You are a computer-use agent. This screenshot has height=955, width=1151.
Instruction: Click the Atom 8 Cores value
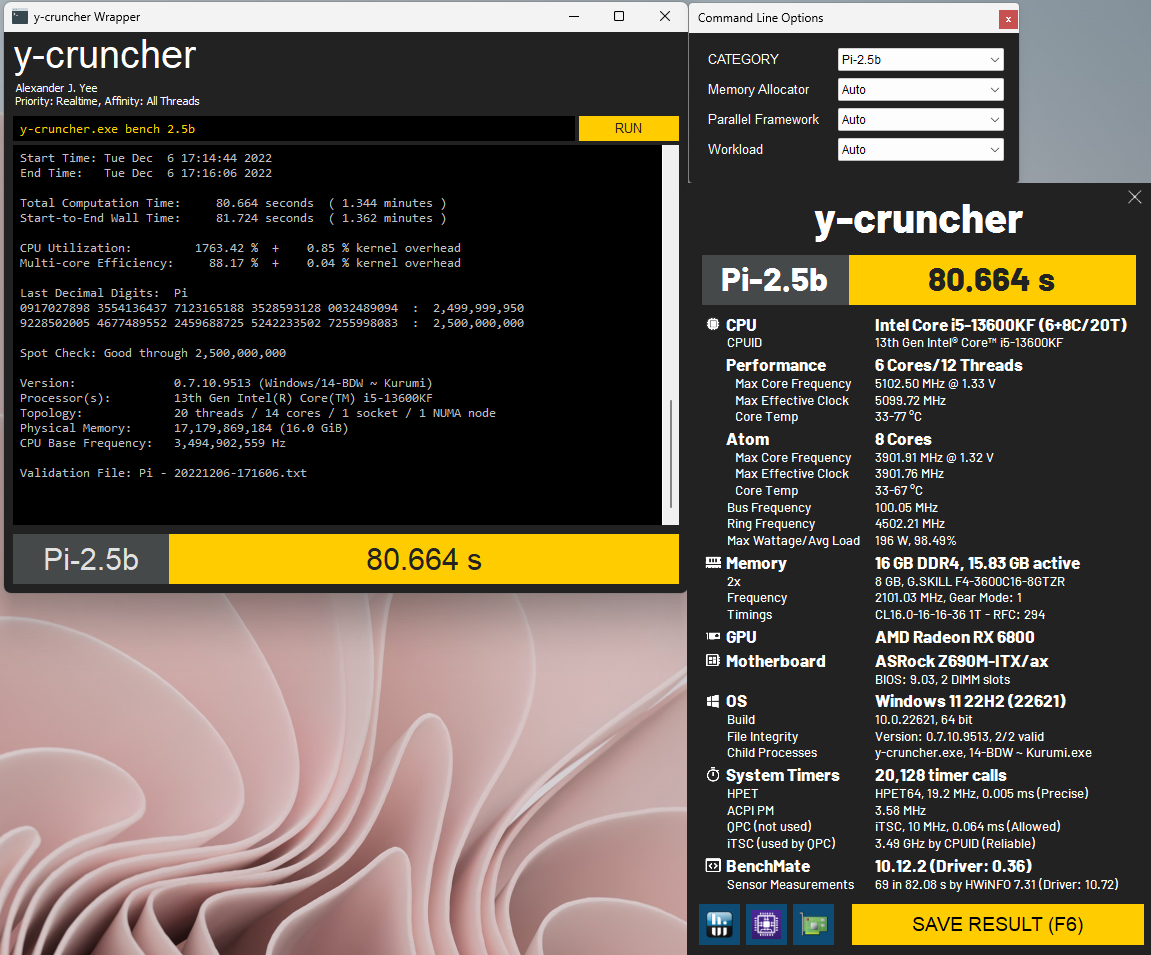coord(903,439)
